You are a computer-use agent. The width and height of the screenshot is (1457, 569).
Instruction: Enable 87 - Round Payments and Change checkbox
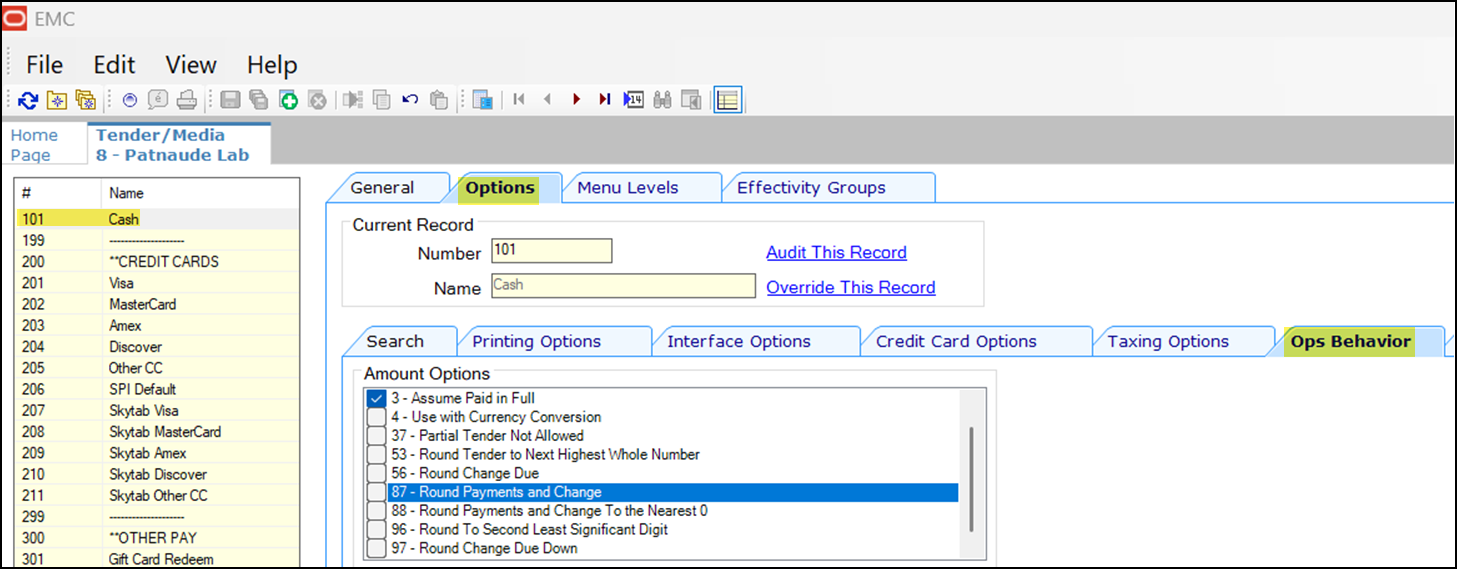pyautogui.click(x=376, y=492)
